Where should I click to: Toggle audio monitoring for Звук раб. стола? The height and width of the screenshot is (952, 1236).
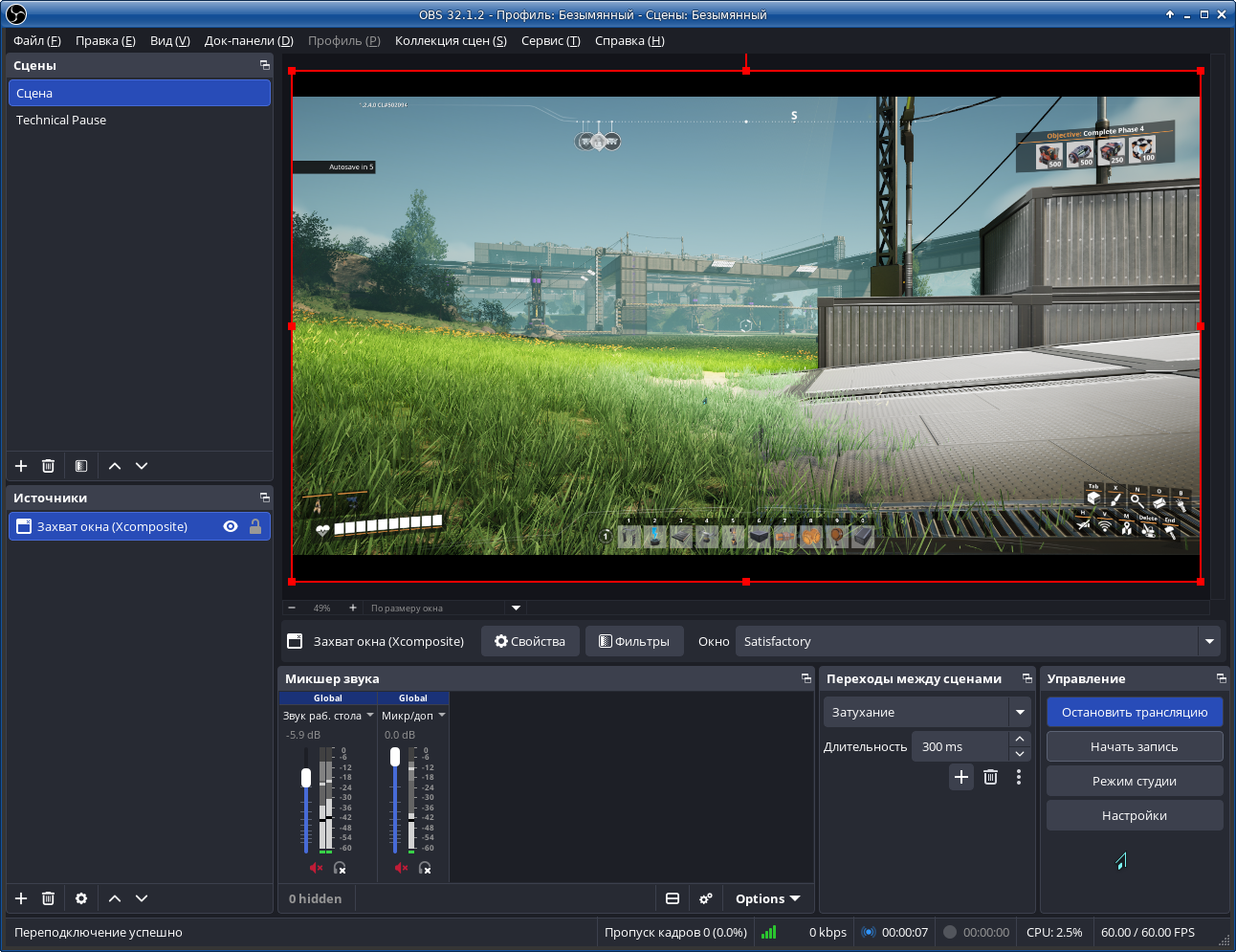tap(340, 868)
